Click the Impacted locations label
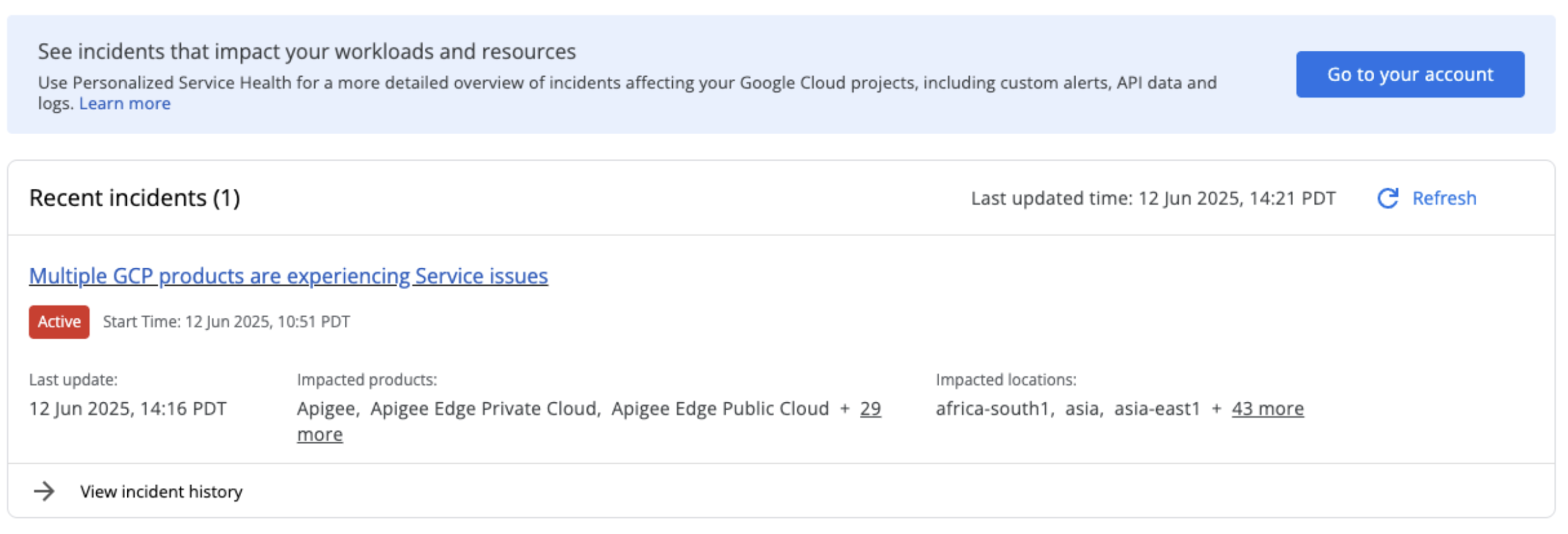This screenshot has height=534, width=1568. coord(1006,380)
